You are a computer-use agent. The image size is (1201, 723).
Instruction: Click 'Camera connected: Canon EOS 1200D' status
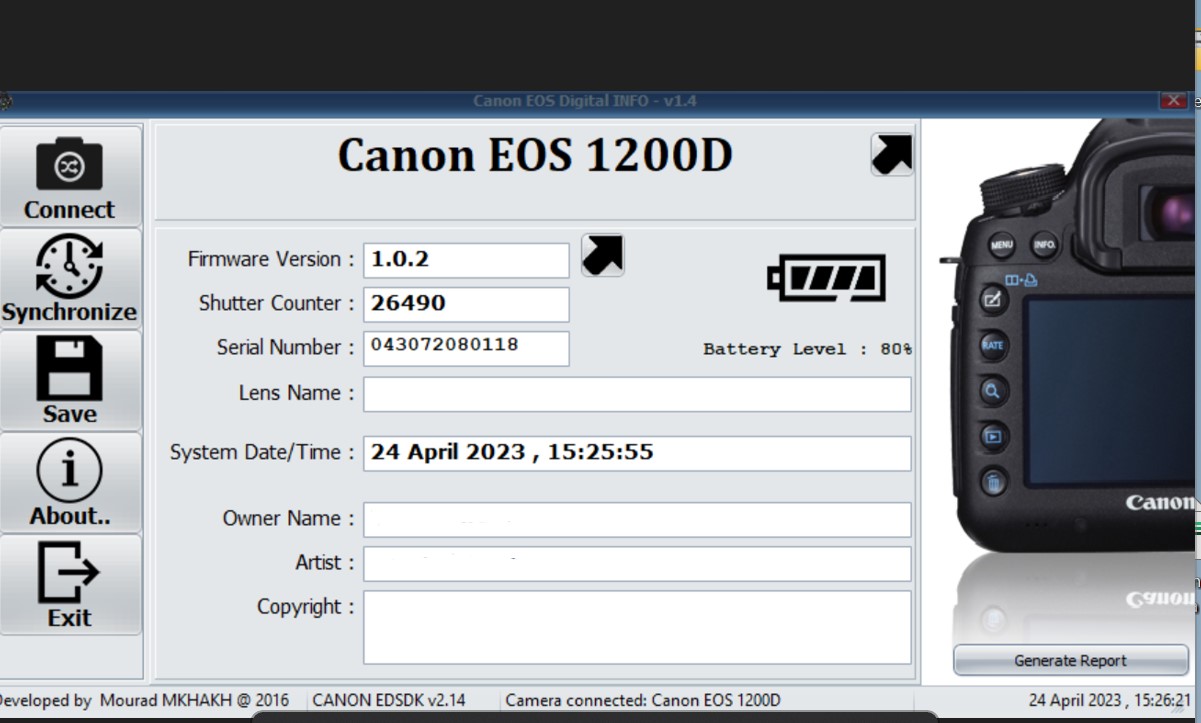pos(643,700)
